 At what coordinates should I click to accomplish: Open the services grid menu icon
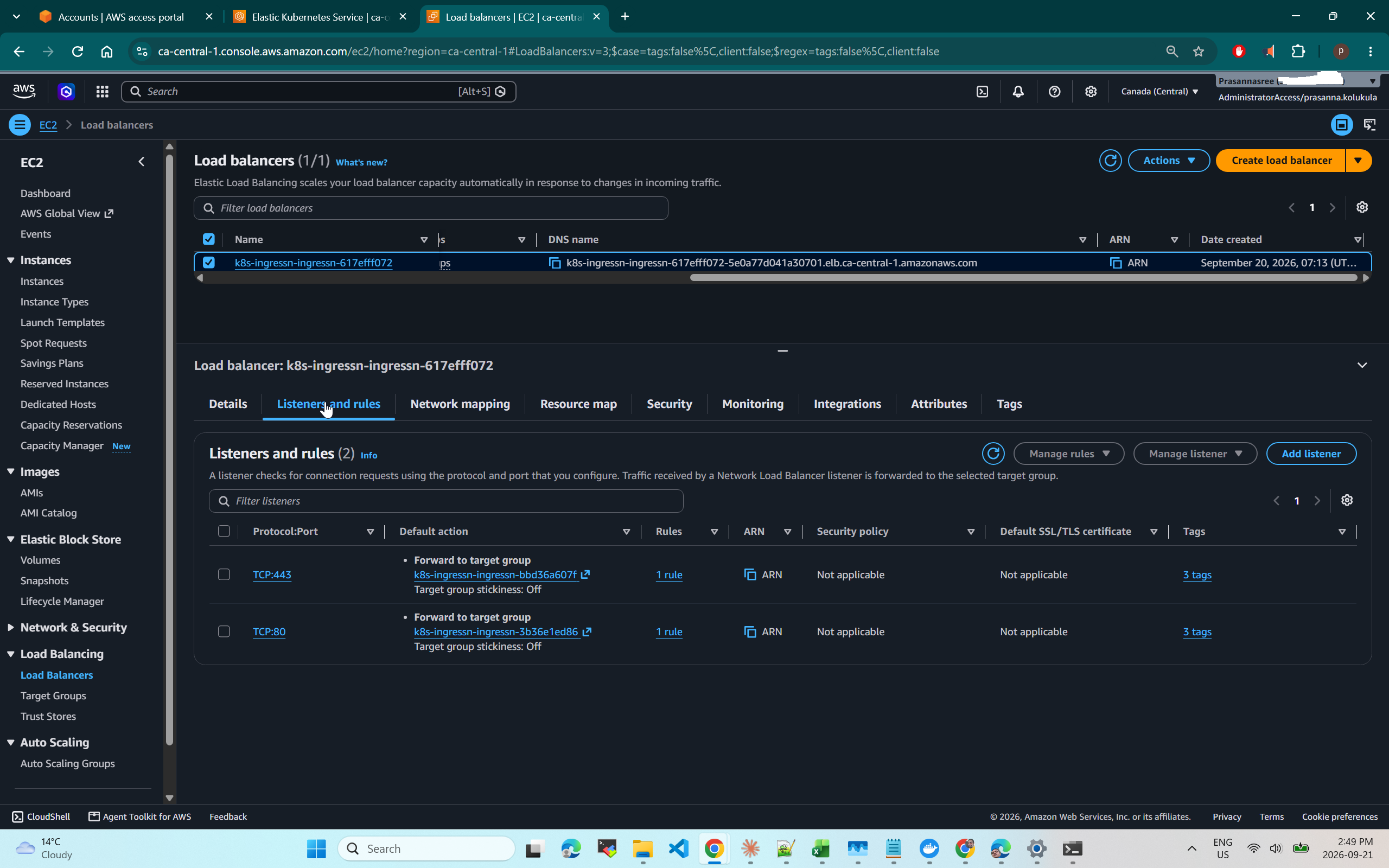tap(102, 91)
